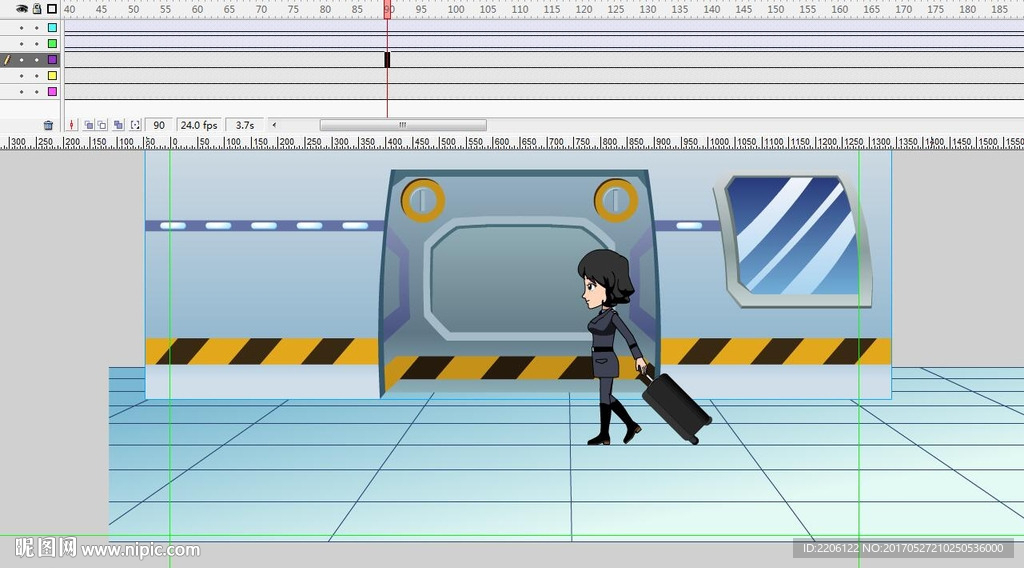
Task: Click the magenta layer's outline square
Action: [52, 92]
